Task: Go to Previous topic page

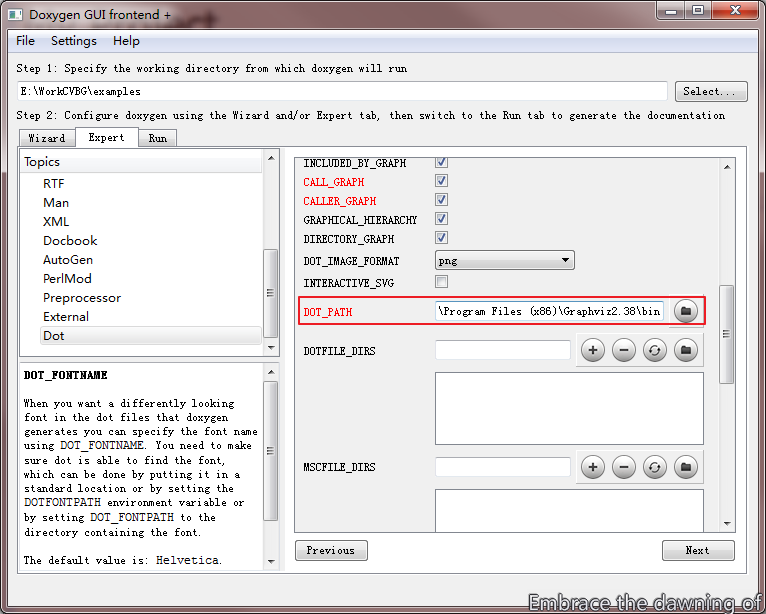Action: point(331,550)
